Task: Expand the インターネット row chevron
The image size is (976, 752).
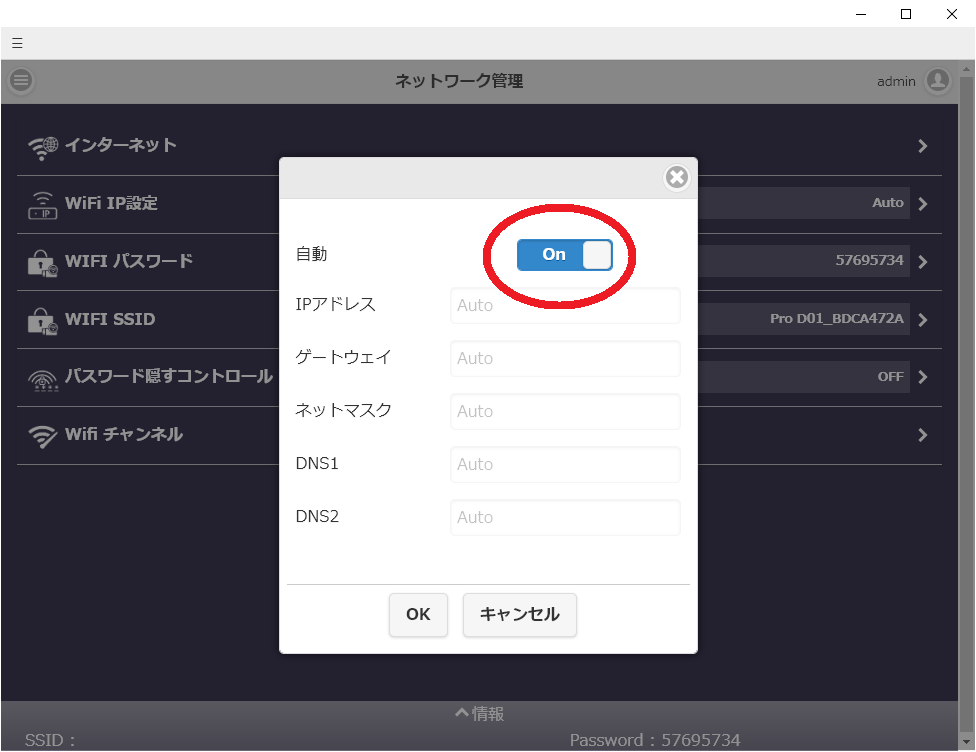Action: coord(922,146)
